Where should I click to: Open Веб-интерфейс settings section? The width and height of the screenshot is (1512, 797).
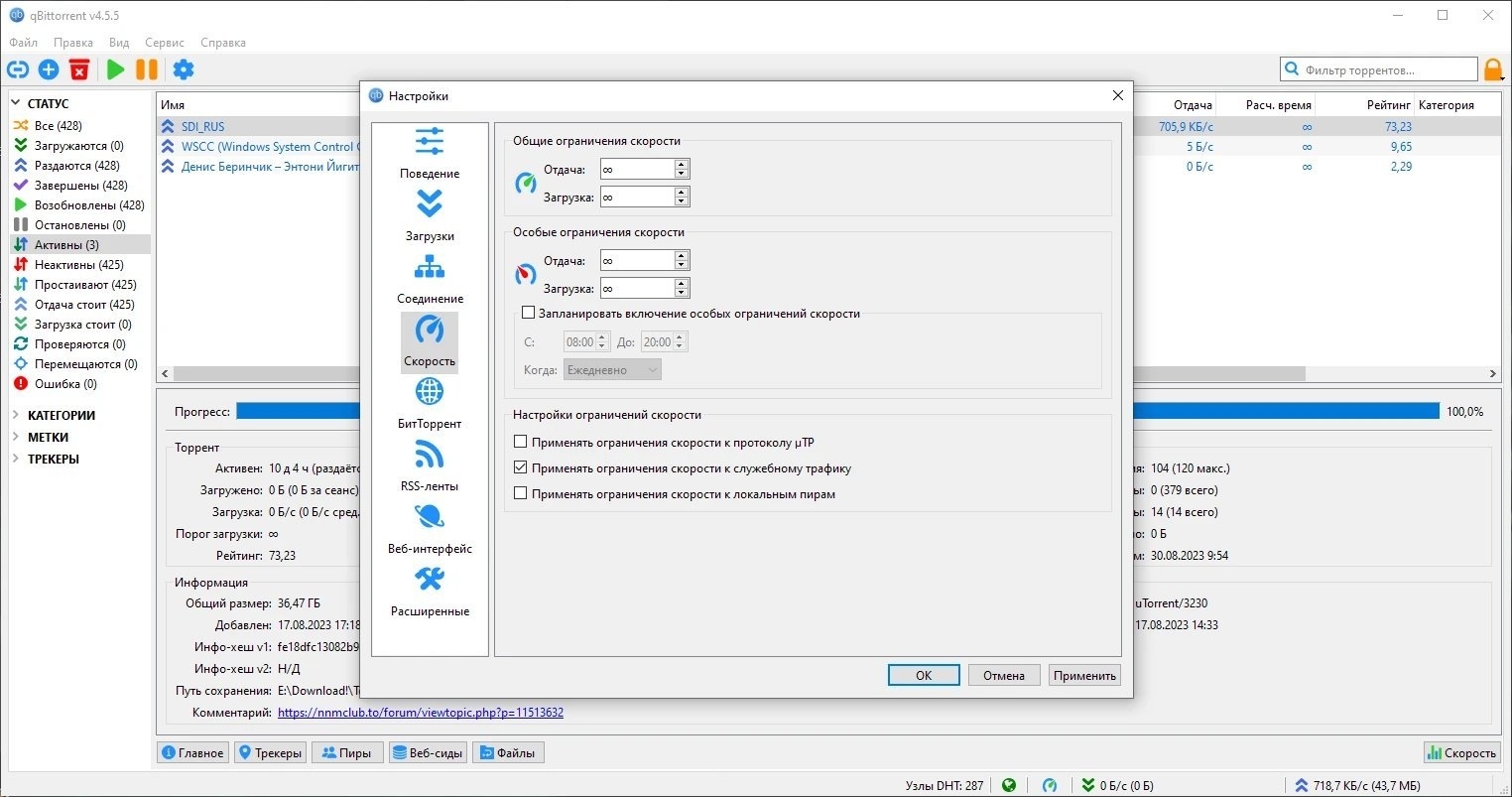pos(430,529)
